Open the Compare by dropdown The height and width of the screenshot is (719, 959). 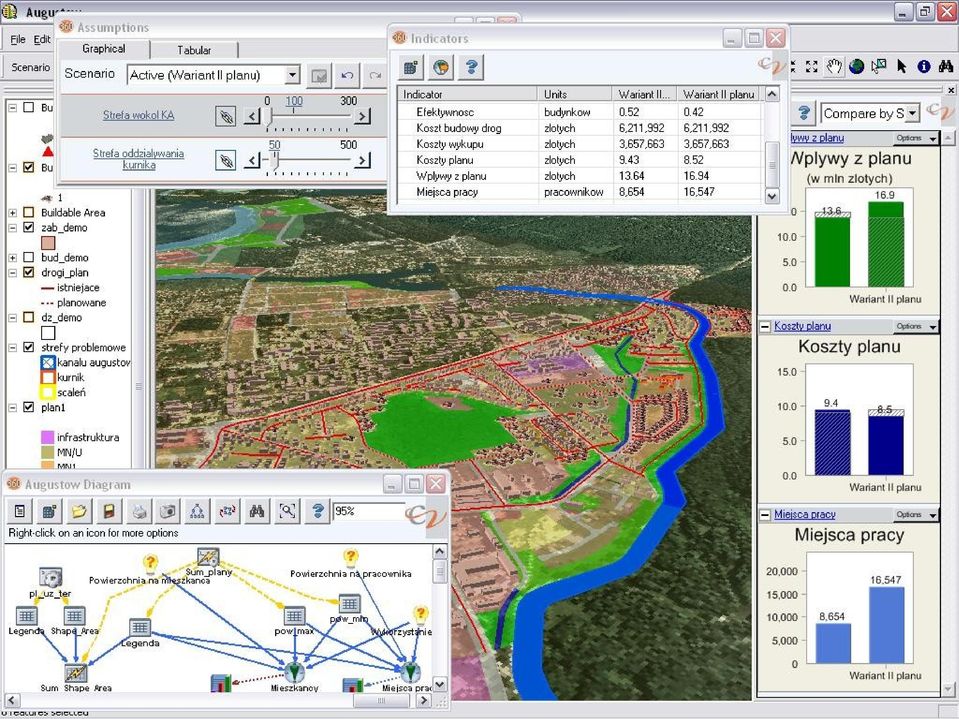pos(913,113)
